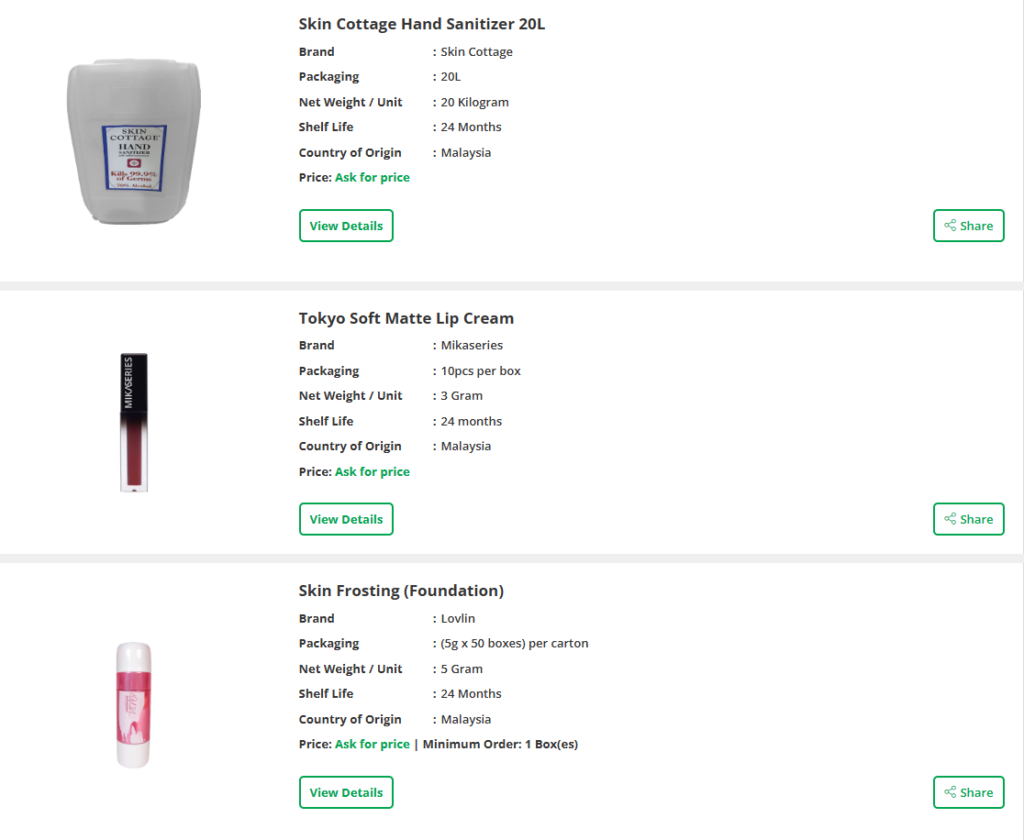Screen dimensions: 1024x840
Task: Click the share icon for Skin Frosting Foundation
Action: coord(951,792)
